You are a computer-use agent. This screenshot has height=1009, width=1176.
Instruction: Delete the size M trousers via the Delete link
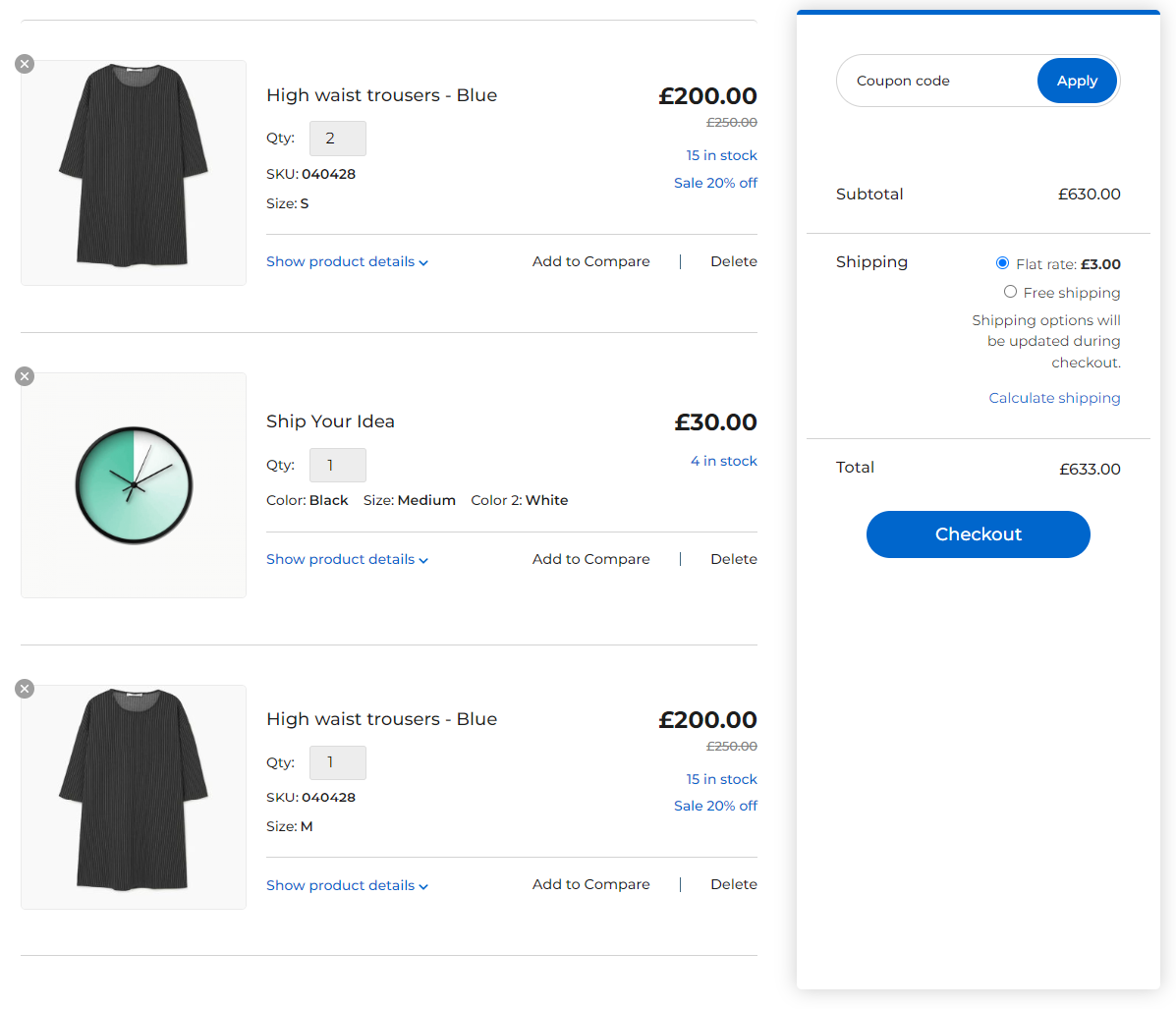click(733, 884)
